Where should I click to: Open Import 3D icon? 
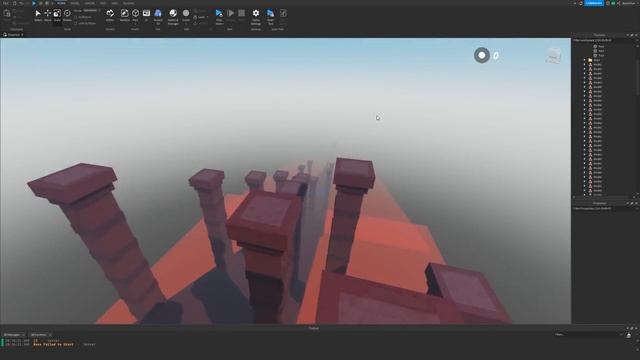click(158, 16)
